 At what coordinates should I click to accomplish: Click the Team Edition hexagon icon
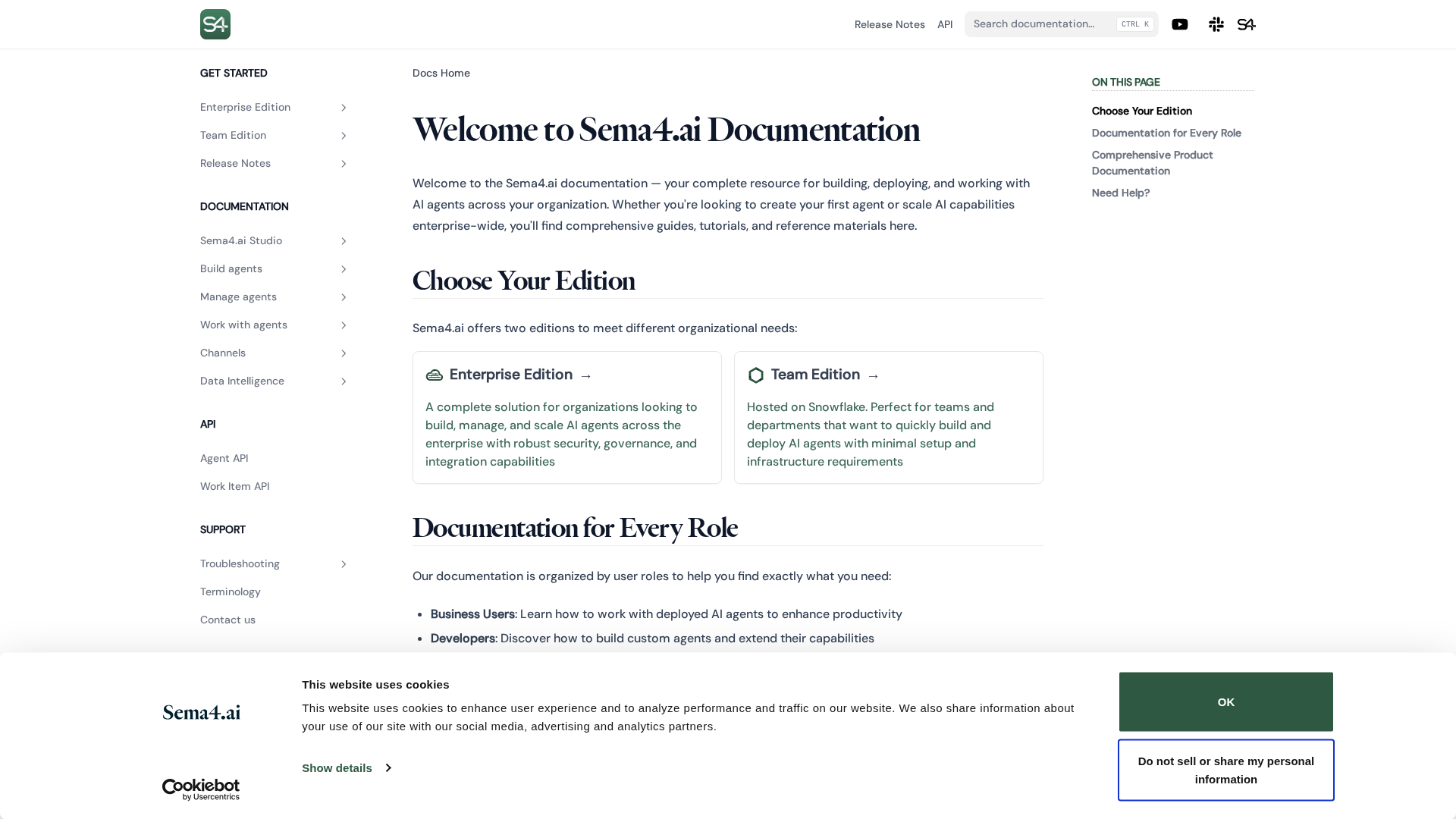point(755,375)
